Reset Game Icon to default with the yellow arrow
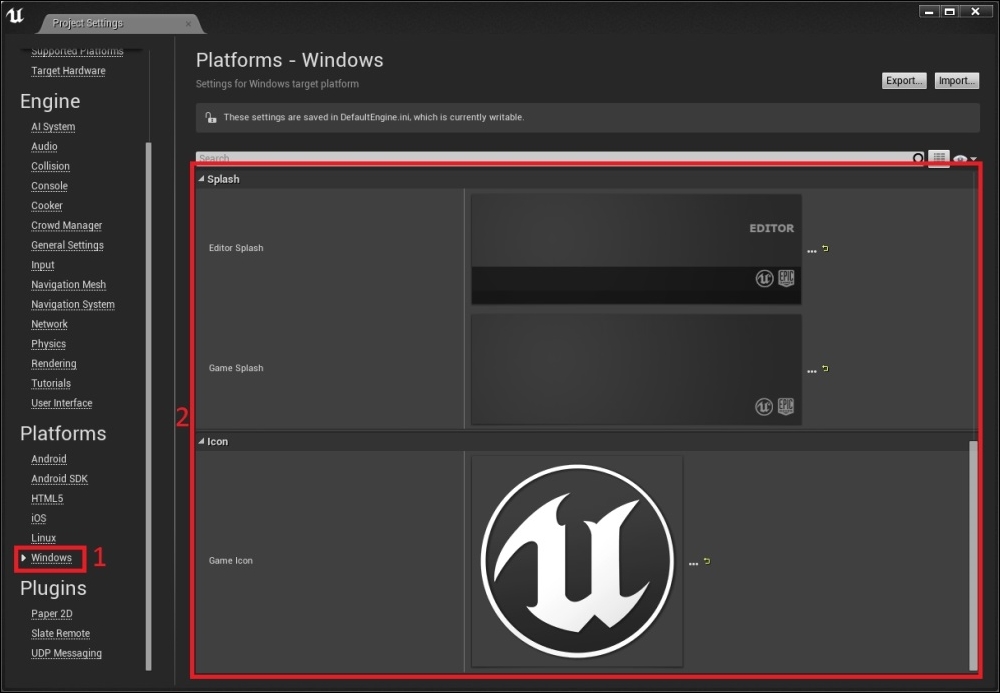Screen dimensions: 1000x693 point(707,561)
